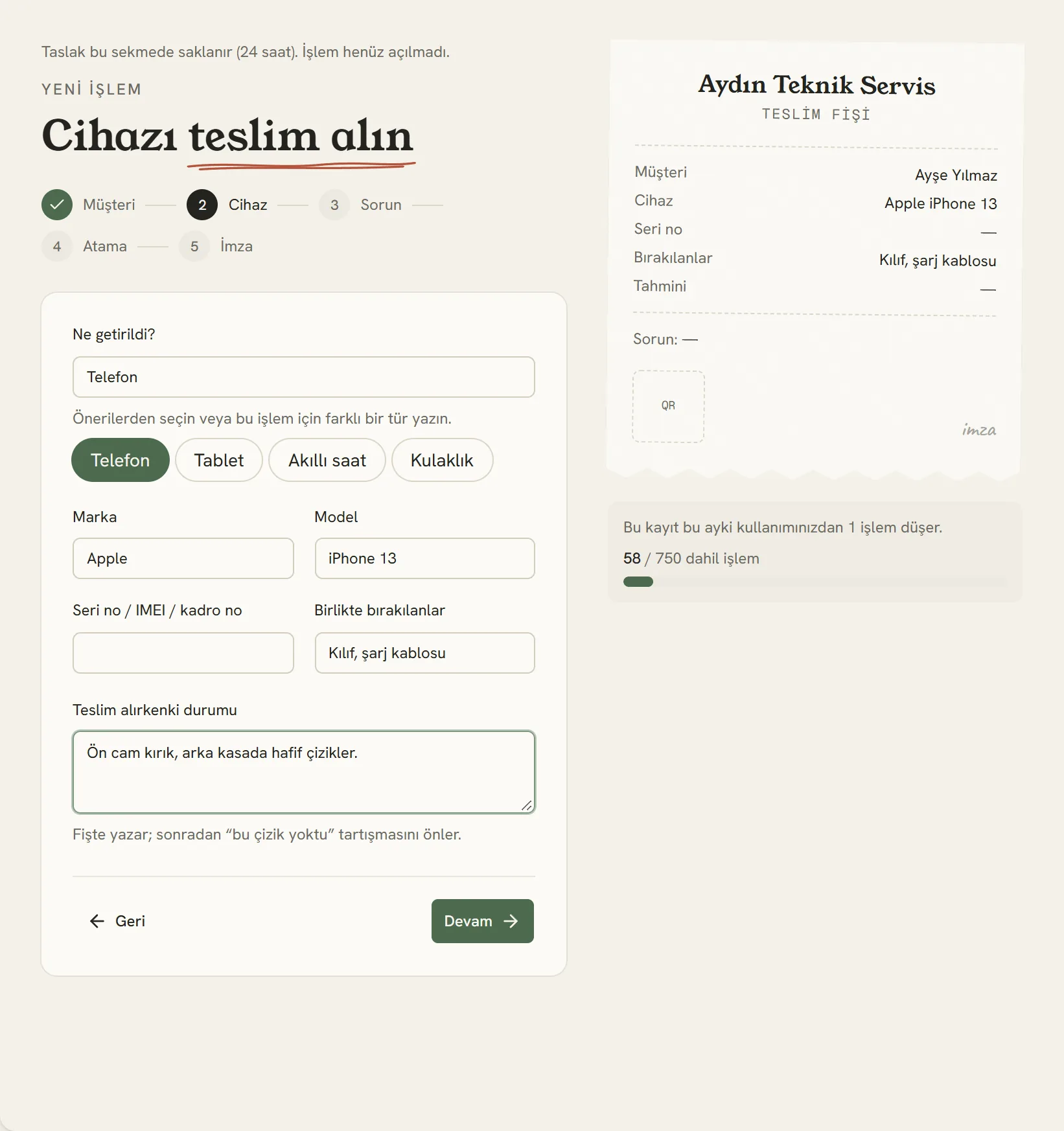Choose the Akıllı saat chip

pyautogui.click(x=327, y=460)
